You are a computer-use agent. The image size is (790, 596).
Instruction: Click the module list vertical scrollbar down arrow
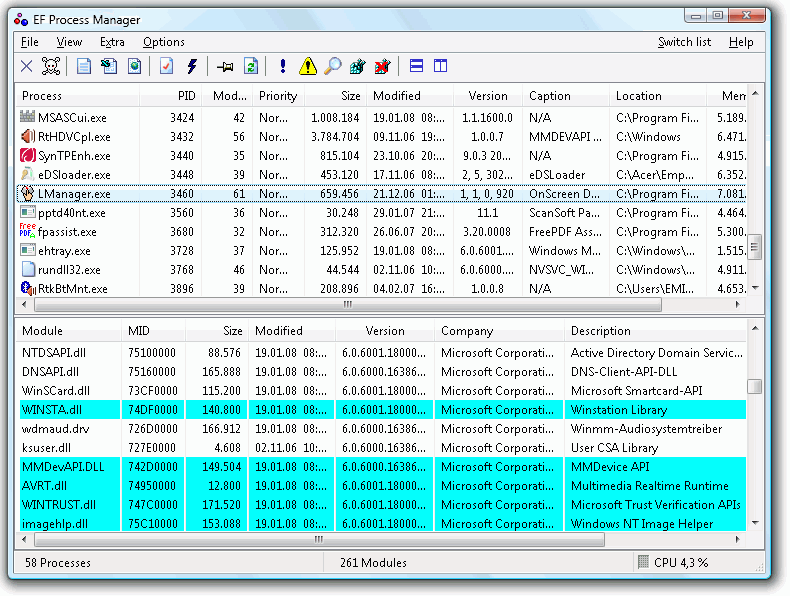point(756,523)
